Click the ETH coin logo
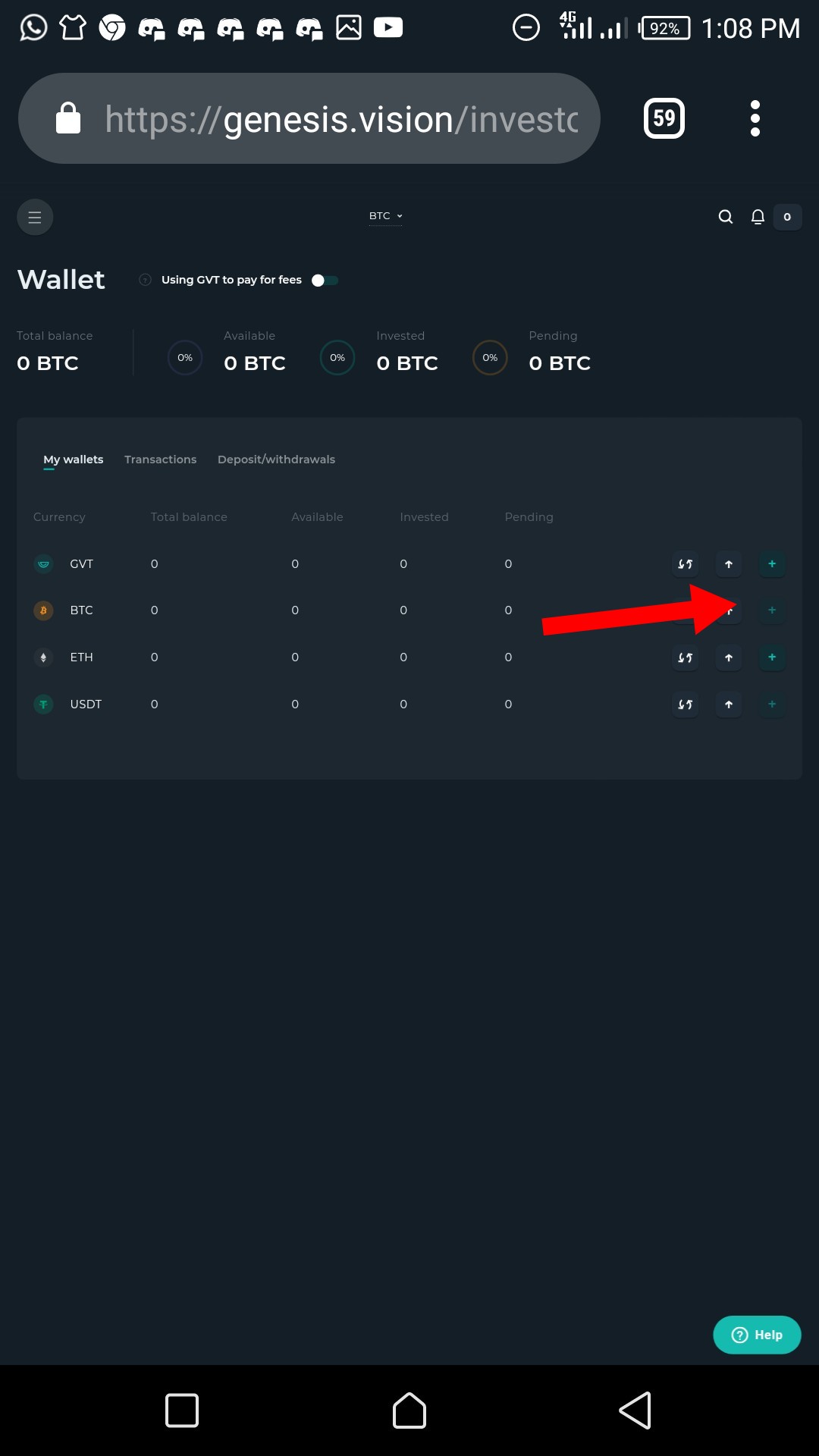819x1456 pixels. click(x=43, y=657)
